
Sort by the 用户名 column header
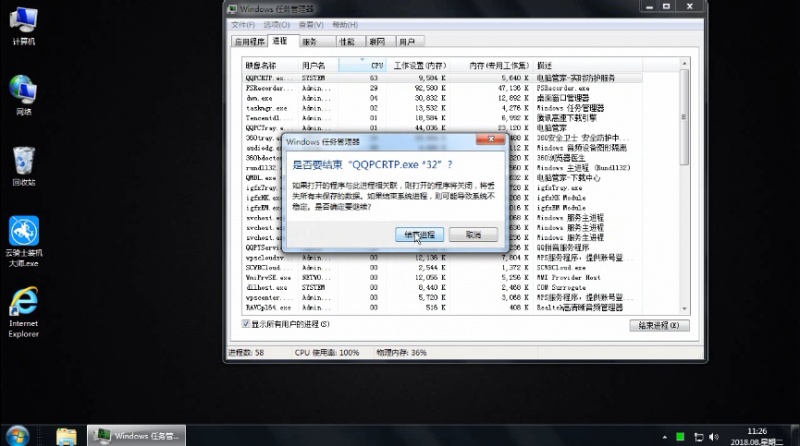pos(318,65)
